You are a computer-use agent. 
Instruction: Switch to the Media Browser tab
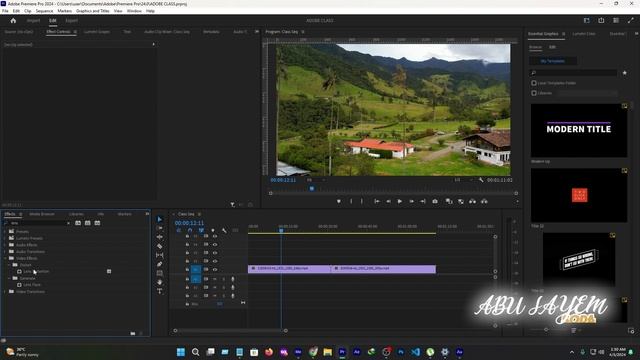pos(42,214)
